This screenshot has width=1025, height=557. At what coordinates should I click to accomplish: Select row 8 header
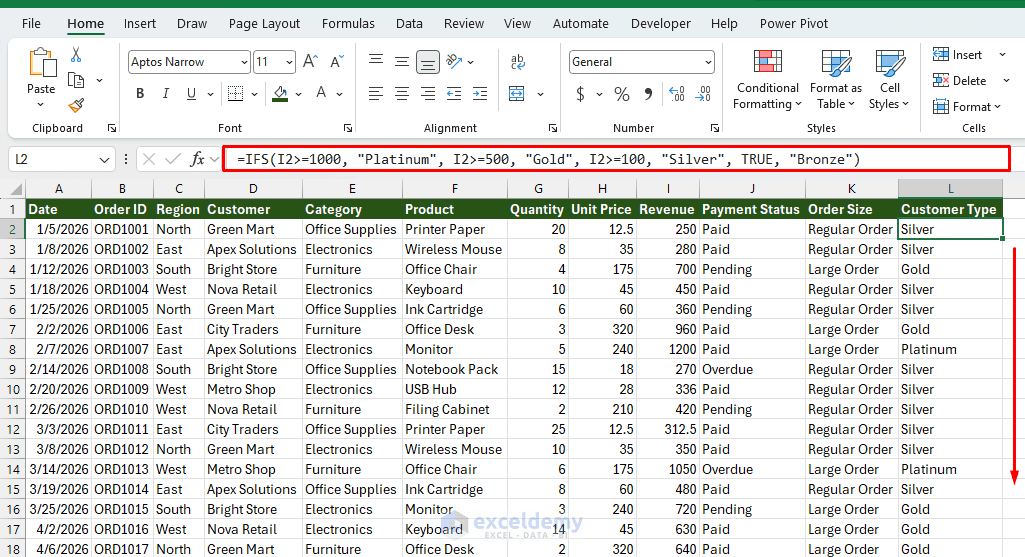(12, 349)
